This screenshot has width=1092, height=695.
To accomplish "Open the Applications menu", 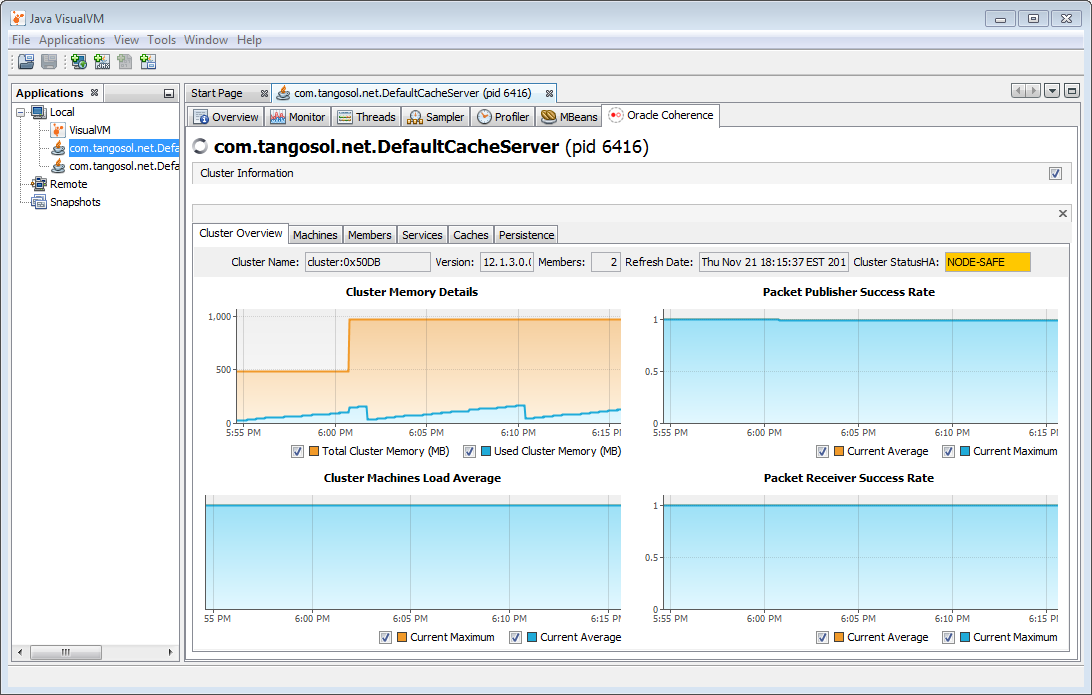I will click(72, 40).
